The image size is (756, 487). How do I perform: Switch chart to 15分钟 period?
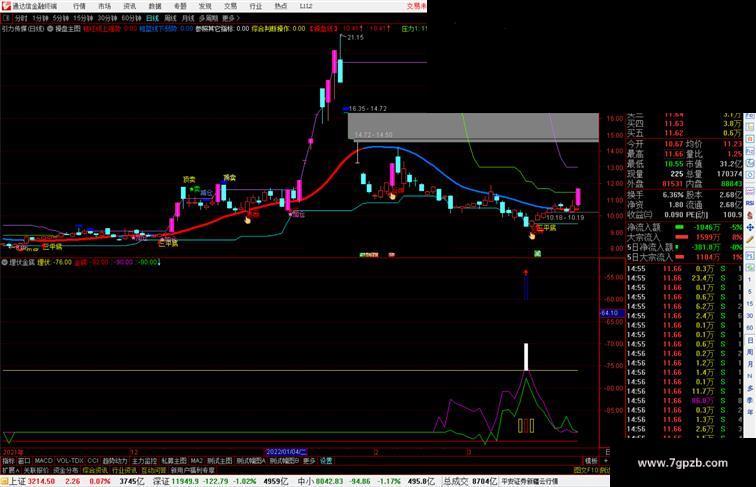point(83,18)
